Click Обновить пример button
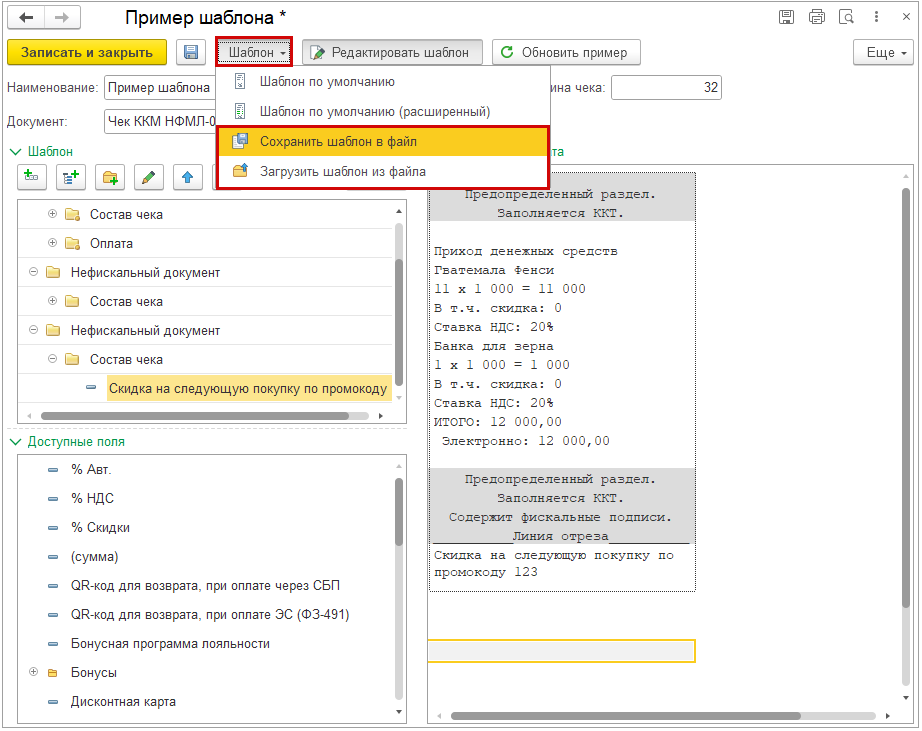Viewport: 922px width, 731px height. [x=566, y=52]
